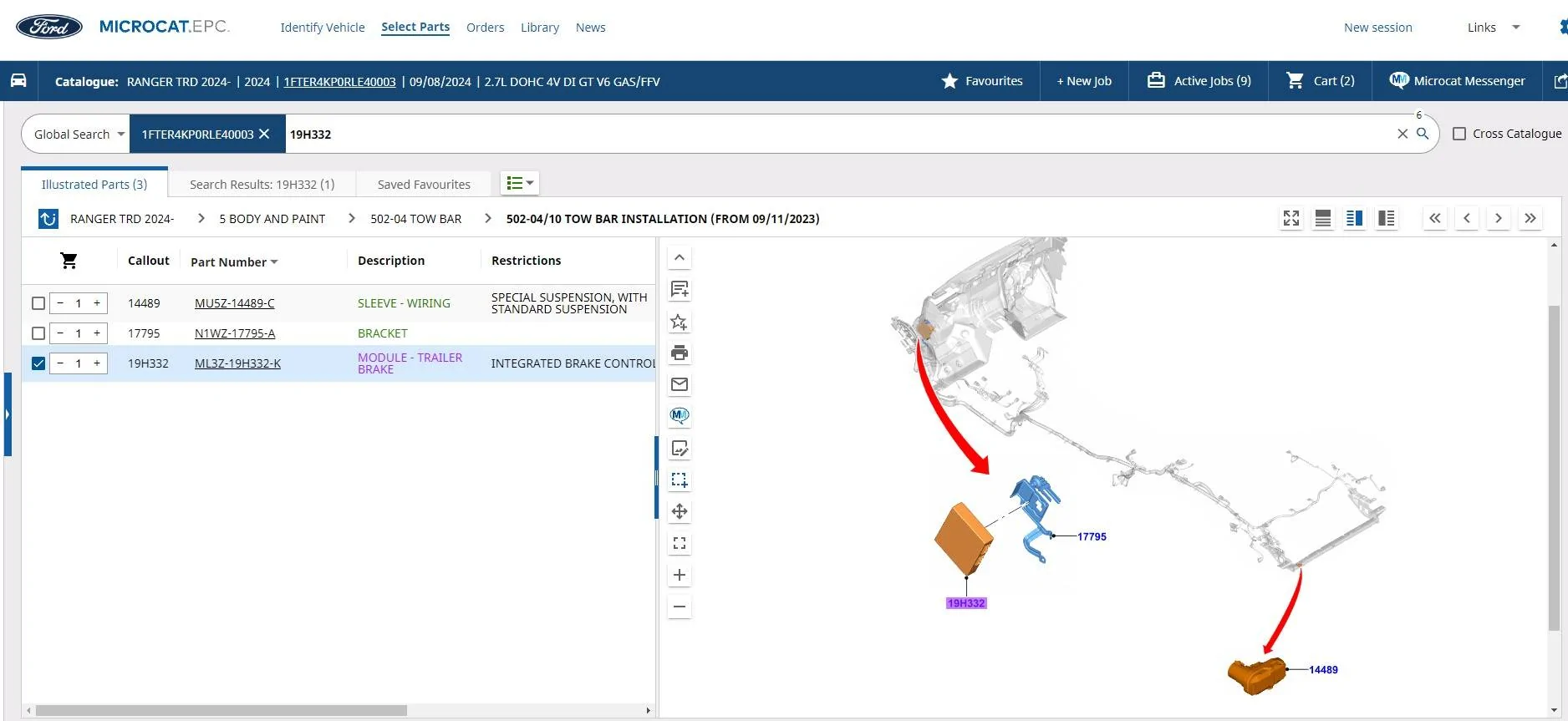Increase quantity for callout 17795
This screenshot has height=721, width=1568.
pos(97,333)
